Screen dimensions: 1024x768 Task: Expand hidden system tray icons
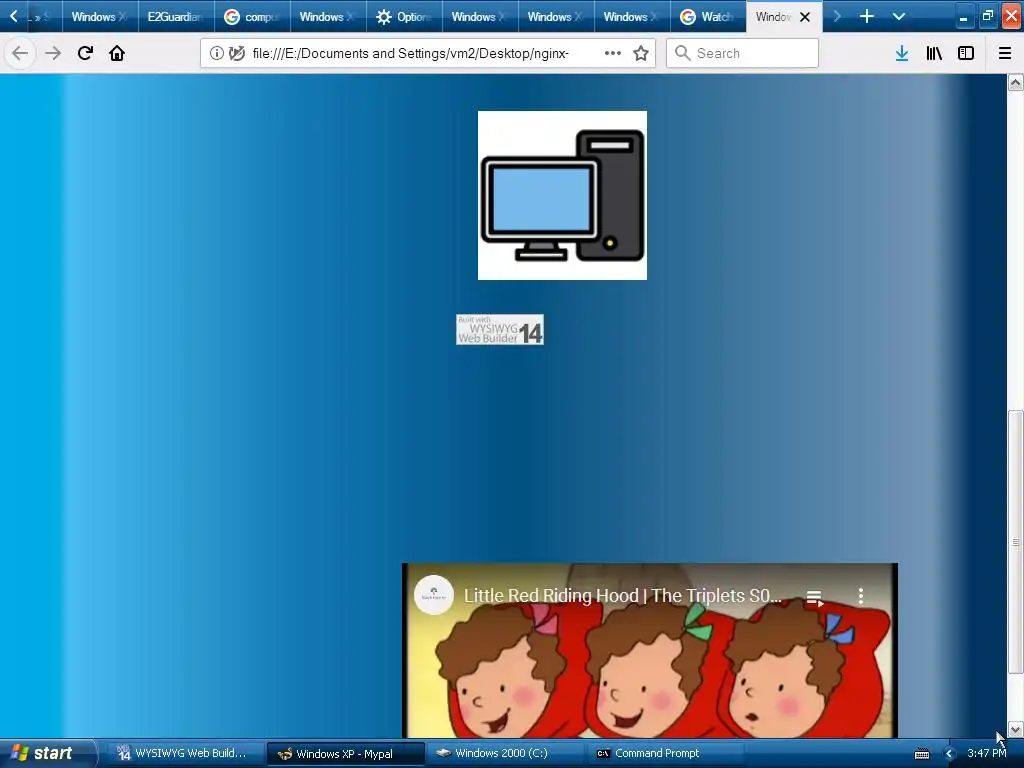(x=949, y=754)
